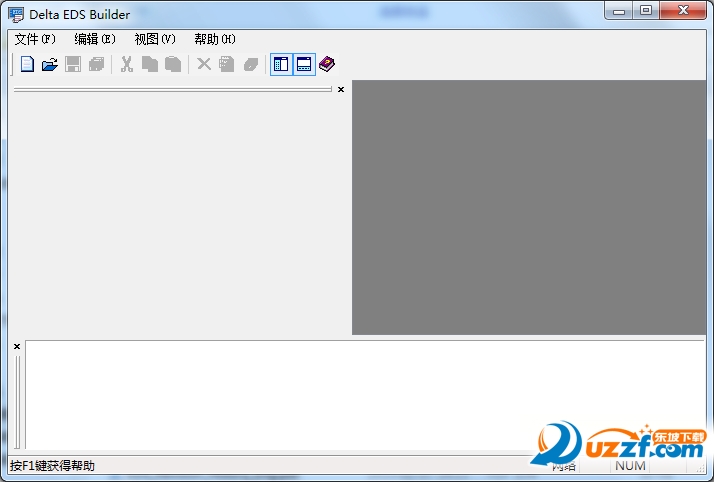The height and width of the screenshot is (482, 714).
Task: Click the greyed-out Save All stacked disks icon
Action: click(97, 64)
